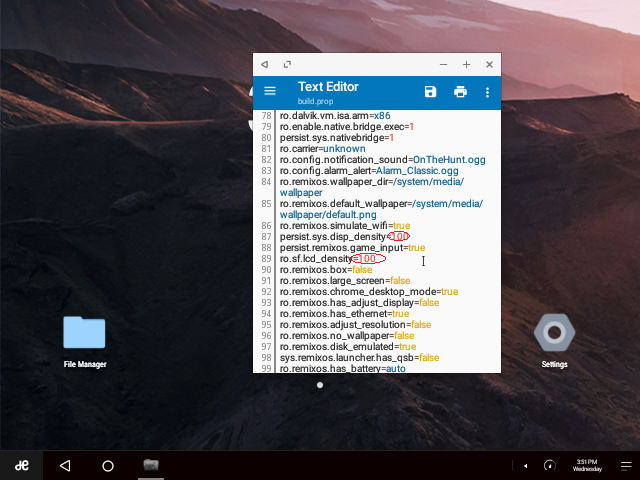Open the Text Editor hamburger menu
The image size is (640, 480).
point(269,92)
